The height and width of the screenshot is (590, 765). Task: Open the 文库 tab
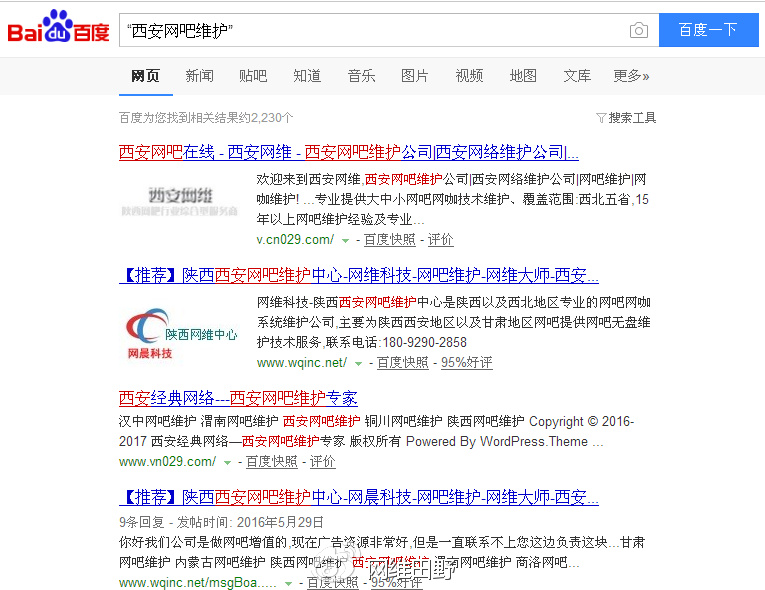577,76
